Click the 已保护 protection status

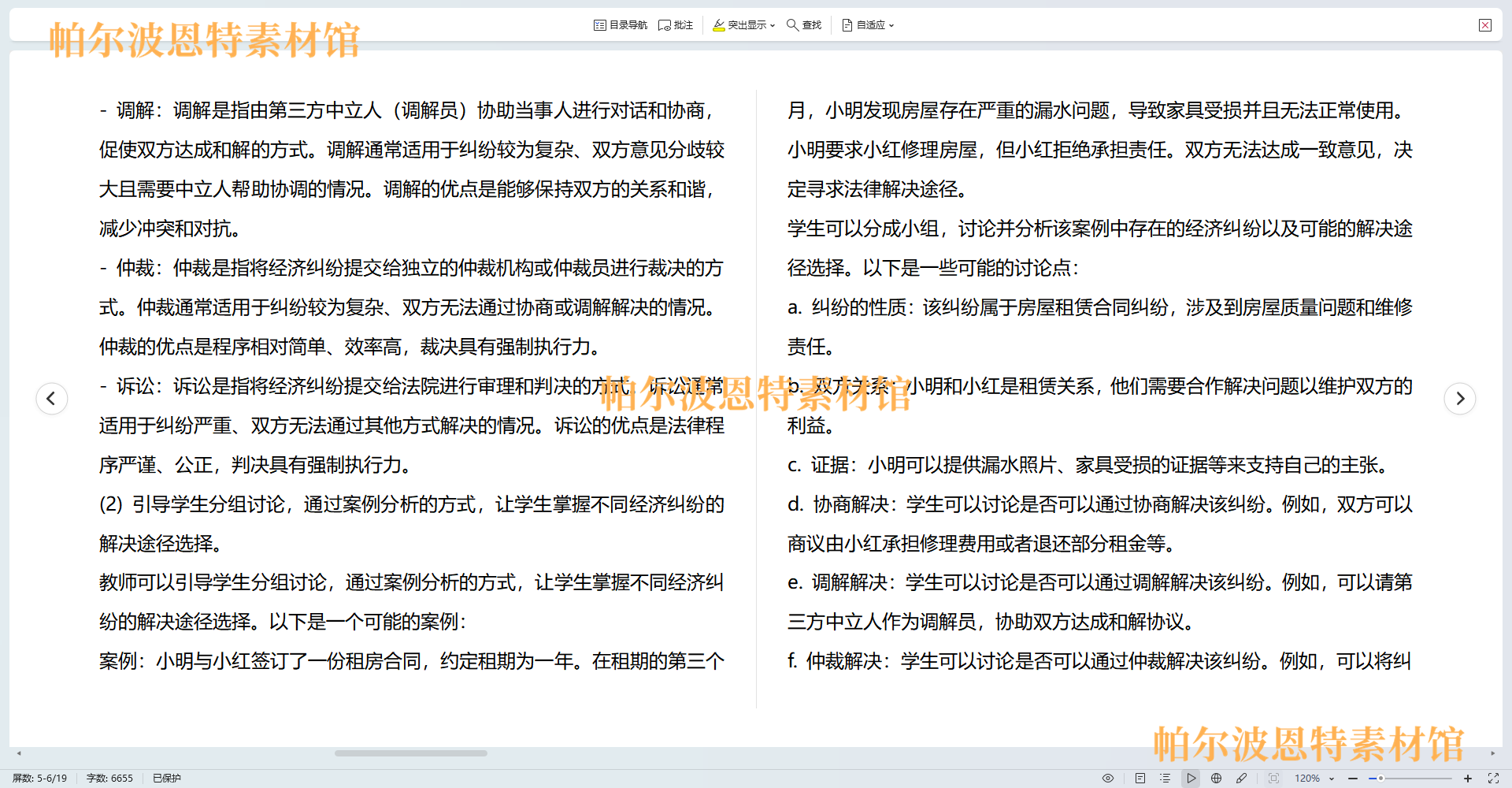point(167,778)
